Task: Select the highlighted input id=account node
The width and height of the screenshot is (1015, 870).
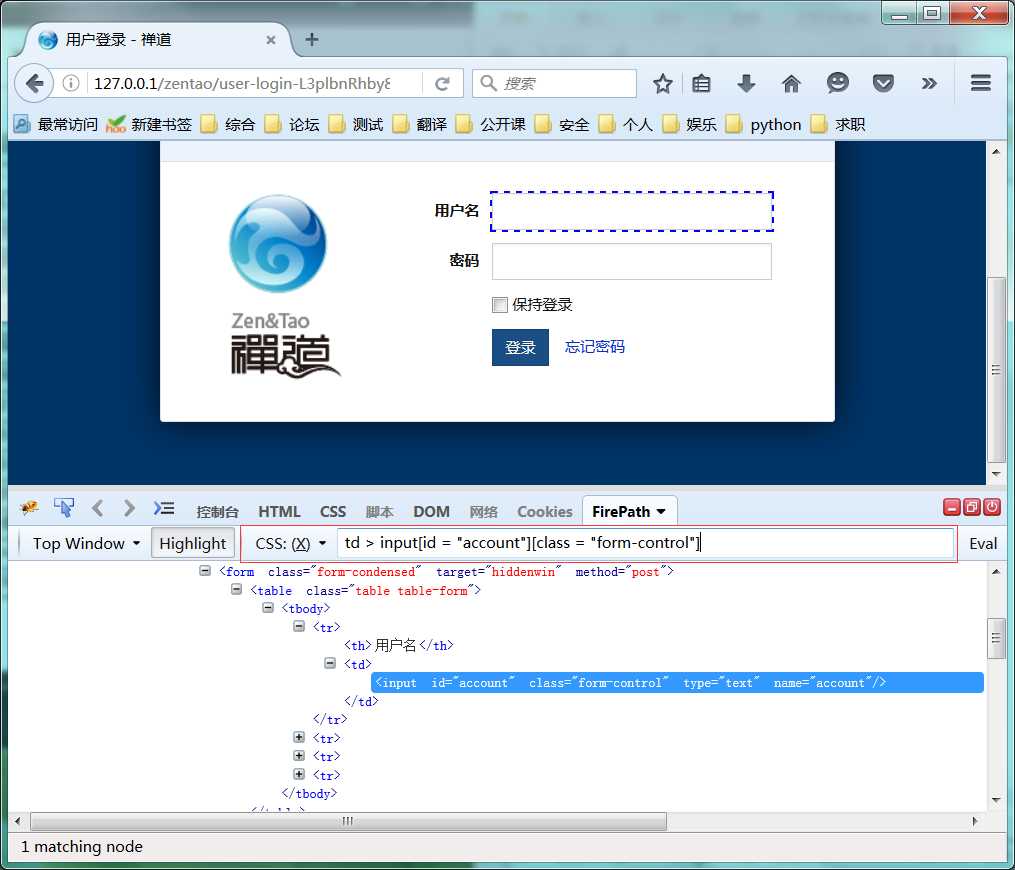Action: (677, 682)
